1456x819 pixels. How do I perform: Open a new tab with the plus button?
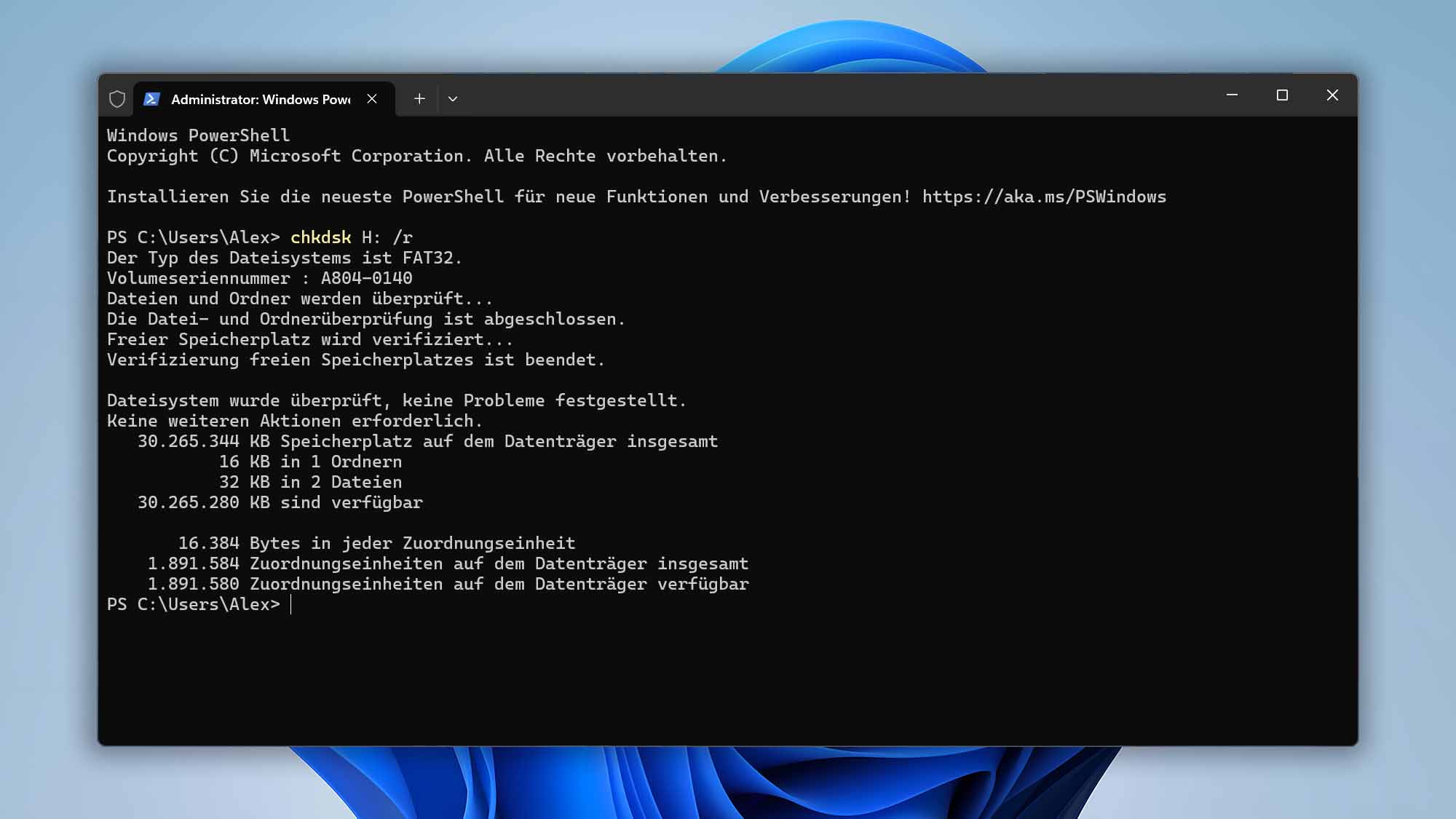tap(419, 99)
